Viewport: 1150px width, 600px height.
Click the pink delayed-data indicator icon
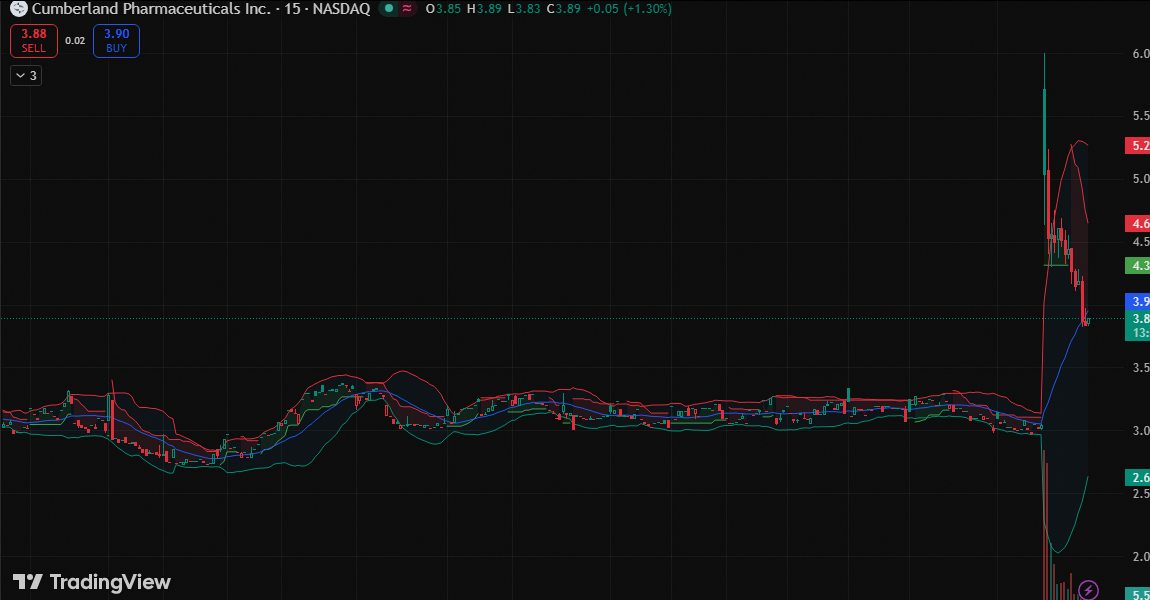click(406, 9)
